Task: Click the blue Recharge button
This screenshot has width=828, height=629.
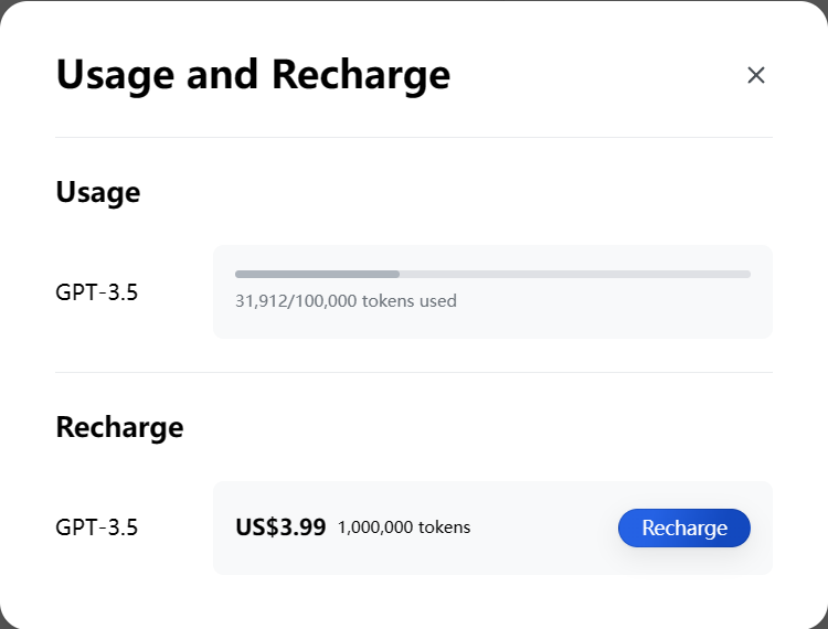Action: pyautogui.click(x=684, y=528)
